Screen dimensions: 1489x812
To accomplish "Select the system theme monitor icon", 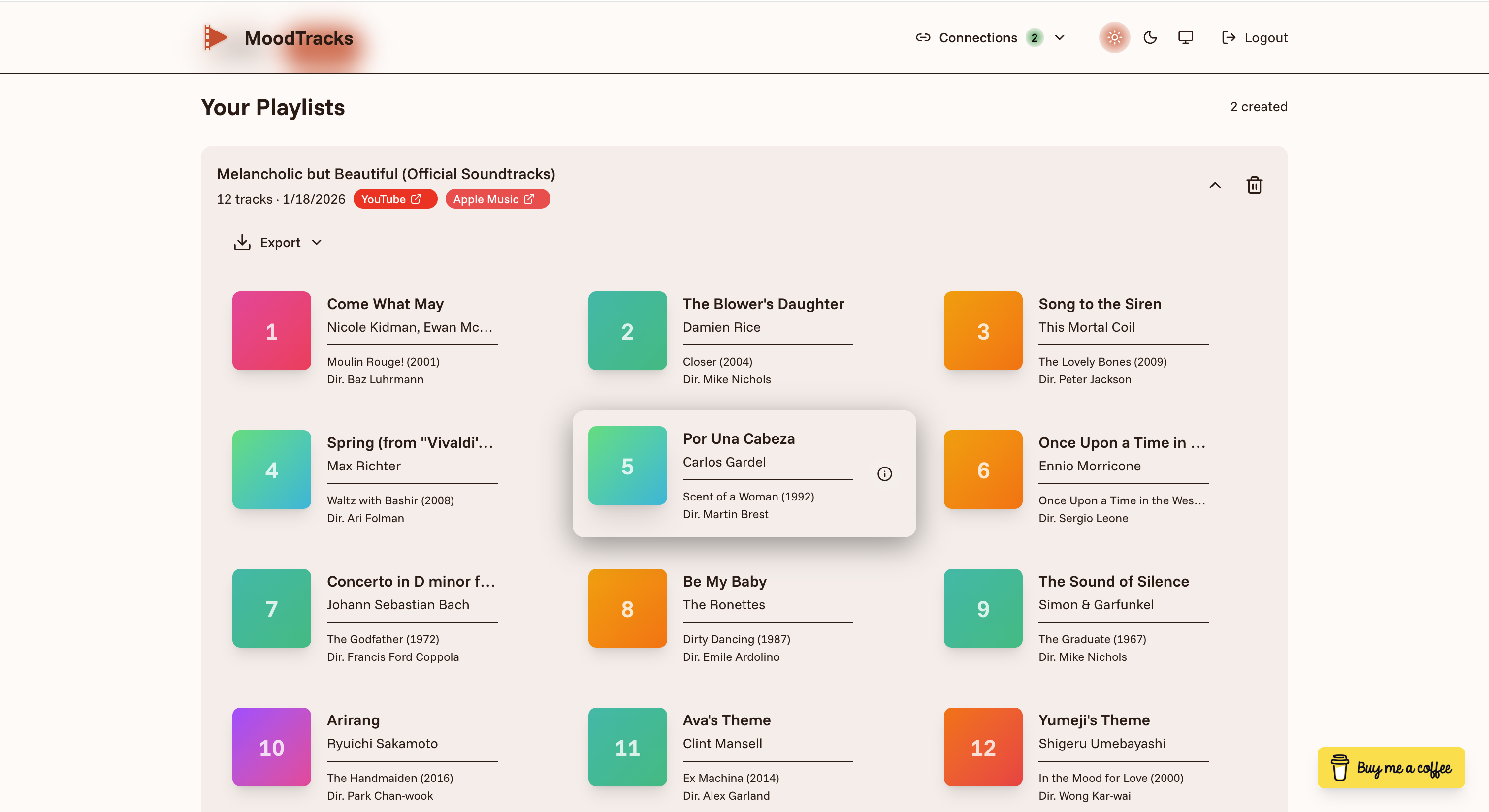I will (1186, 37).
